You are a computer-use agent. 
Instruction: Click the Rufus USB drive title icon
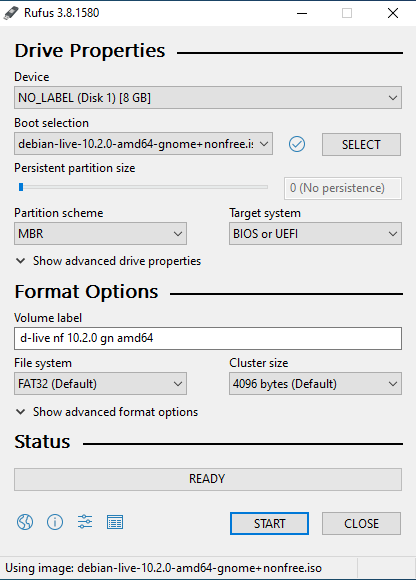click(10, 13)
